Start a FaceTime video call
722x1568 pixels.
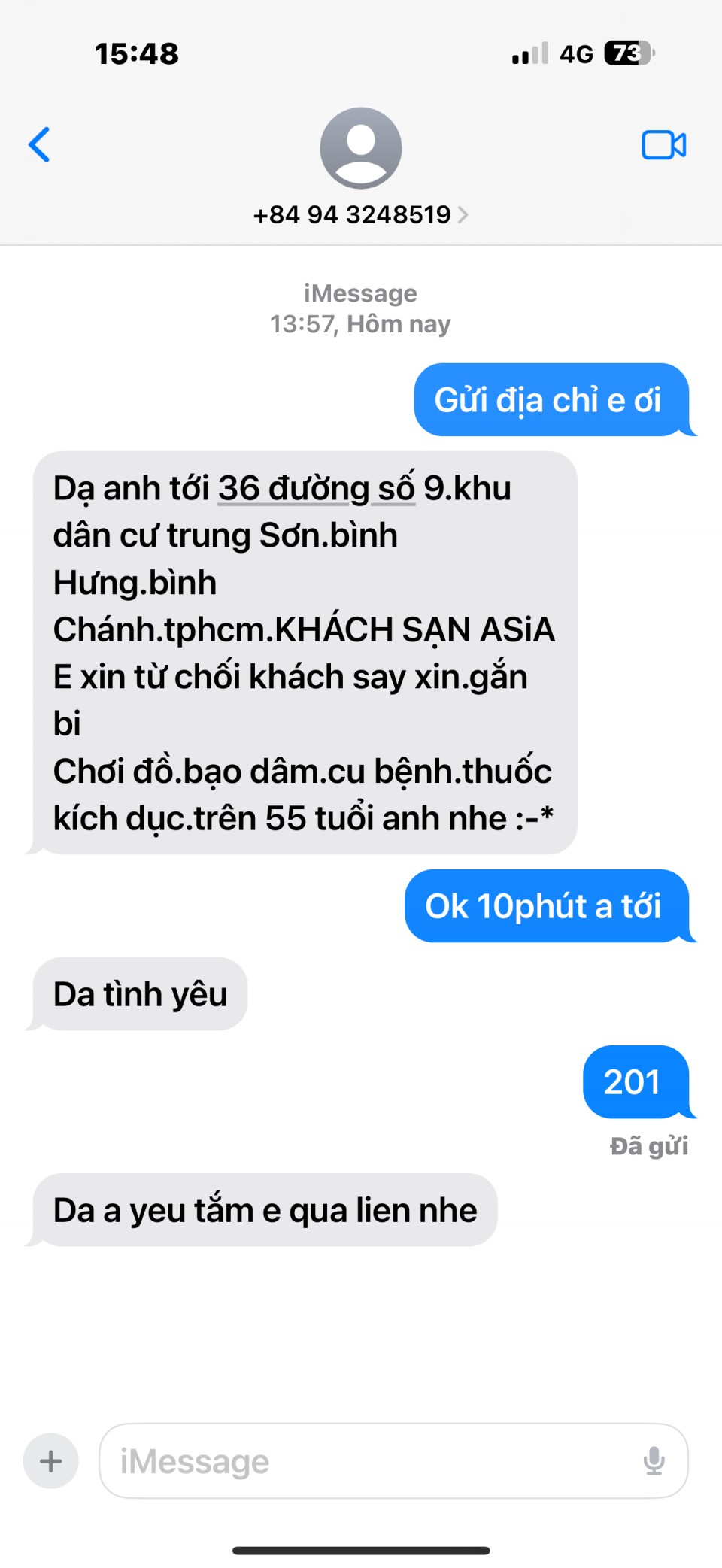pos(663,145)
